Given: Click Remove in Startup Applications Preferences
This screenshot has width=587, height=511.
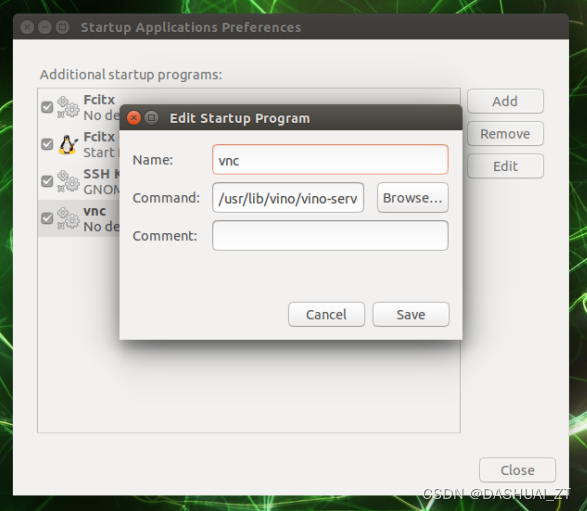Looking at the screenshot, I should [x=505, y=134].
